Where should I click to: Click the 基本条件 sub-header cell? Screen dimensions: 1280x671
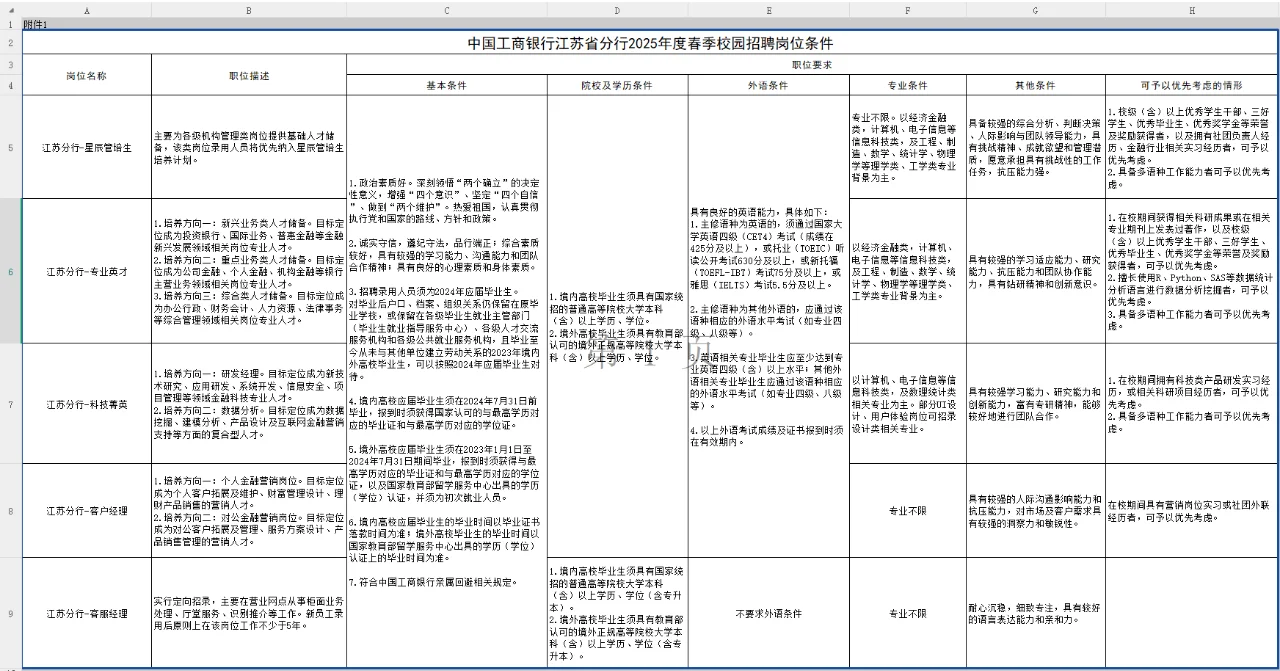coord(447,85)
